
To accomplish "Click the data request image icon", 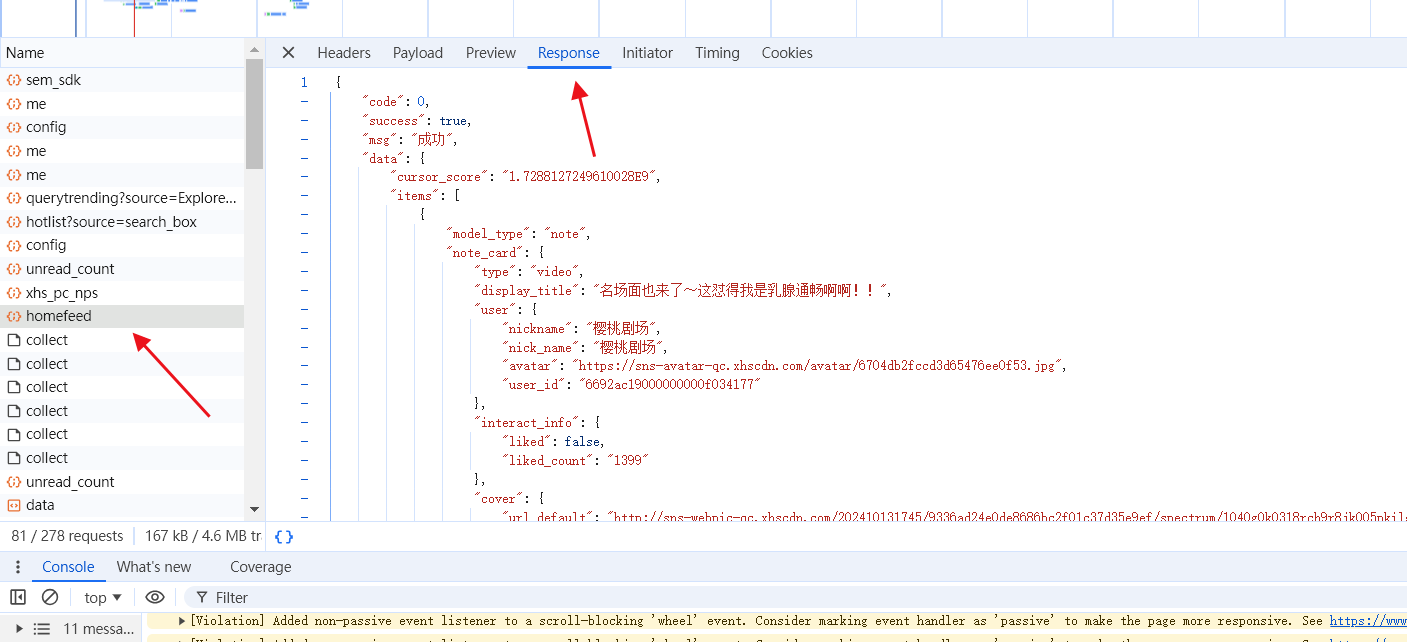I will click(14, 505).
